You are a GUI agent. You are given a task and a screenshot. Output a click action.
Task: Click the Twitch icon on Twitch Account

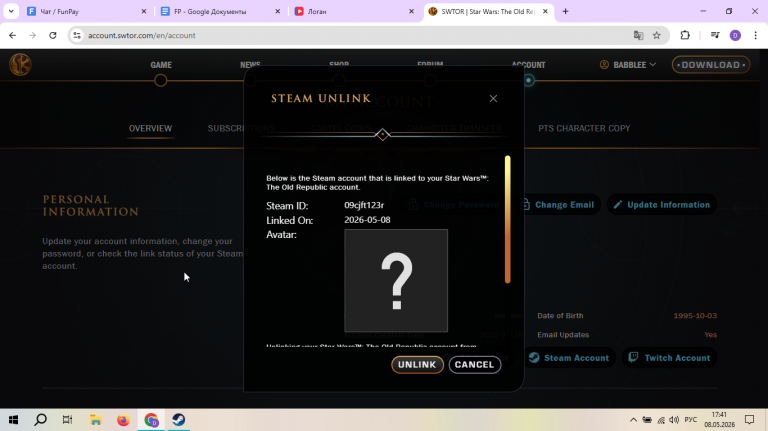click(633, 358)
